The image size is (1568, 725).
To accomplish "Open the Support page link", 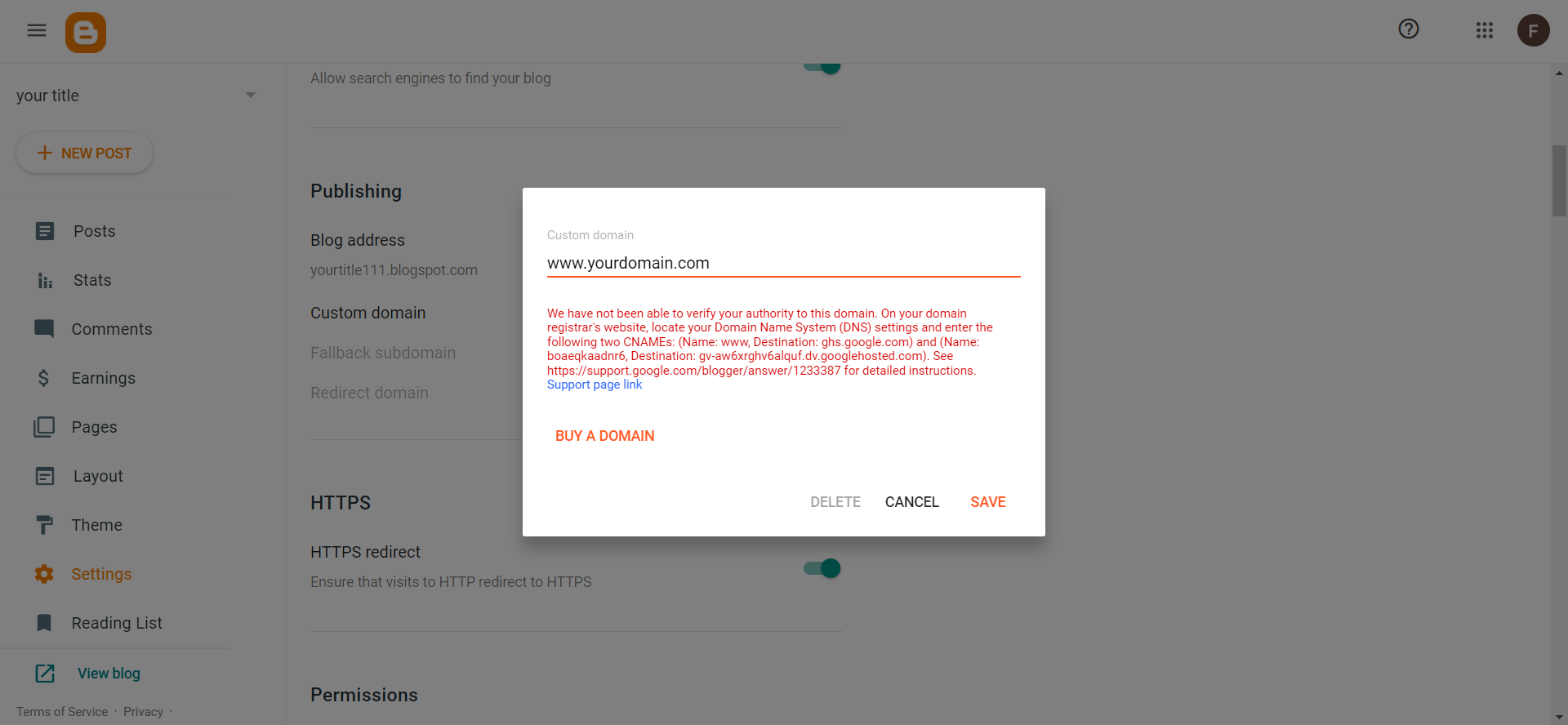I will click(x=595, y=385).
